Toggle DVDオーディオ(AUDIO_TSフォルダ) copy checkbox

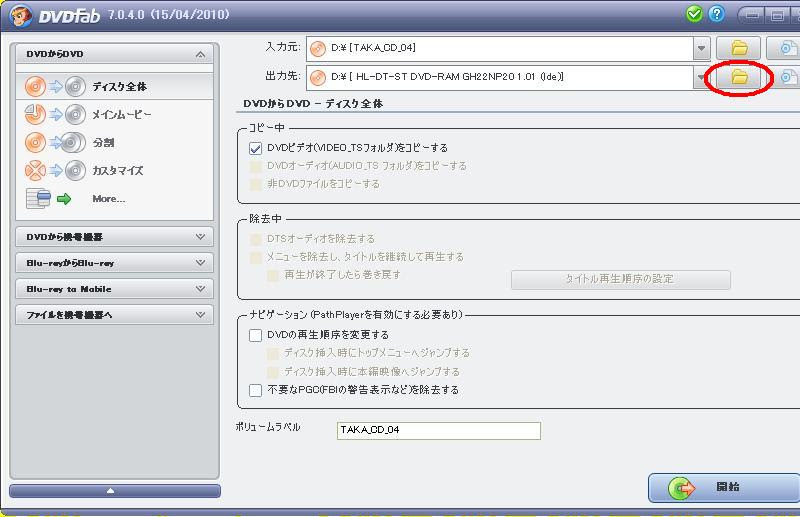pos(255,166)
